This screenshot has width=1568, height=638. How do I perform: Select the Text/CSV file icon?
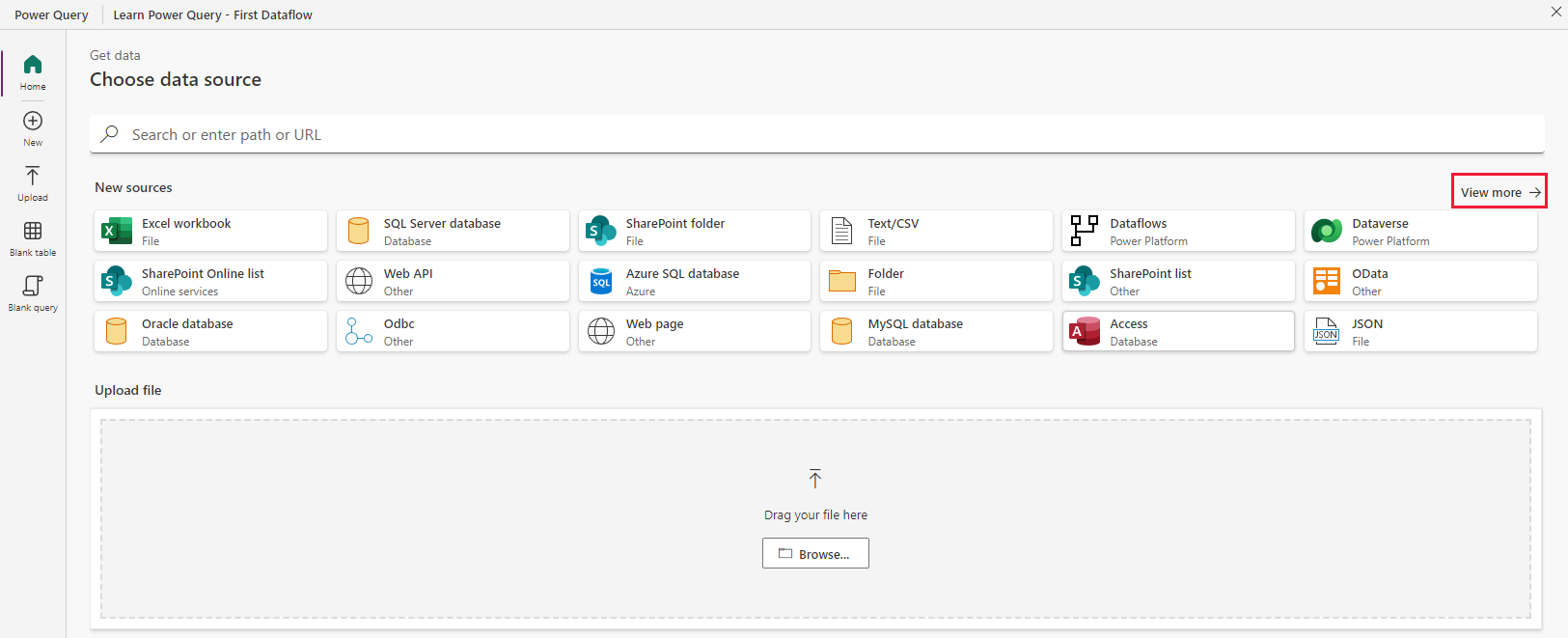click(842, 231)
